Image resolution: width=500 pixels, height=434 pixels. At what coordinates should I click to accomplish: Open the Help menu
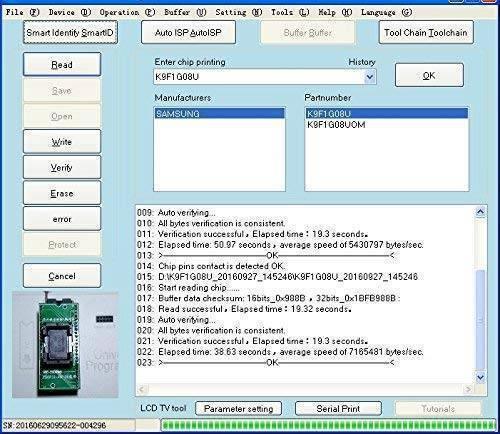335,12
